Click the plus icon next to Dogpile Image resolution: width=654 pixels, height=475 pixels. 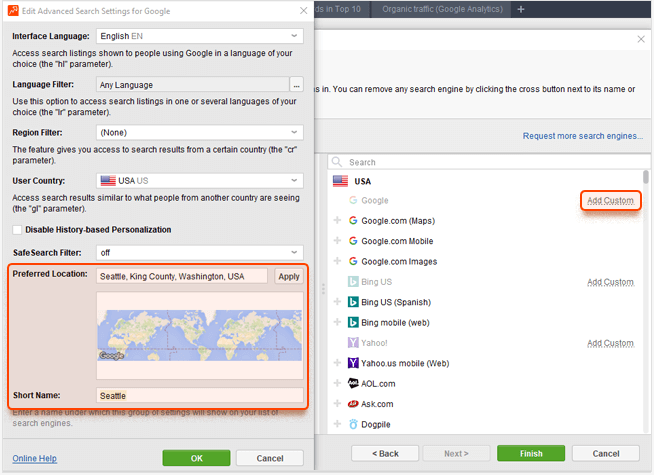coord(337,424)
